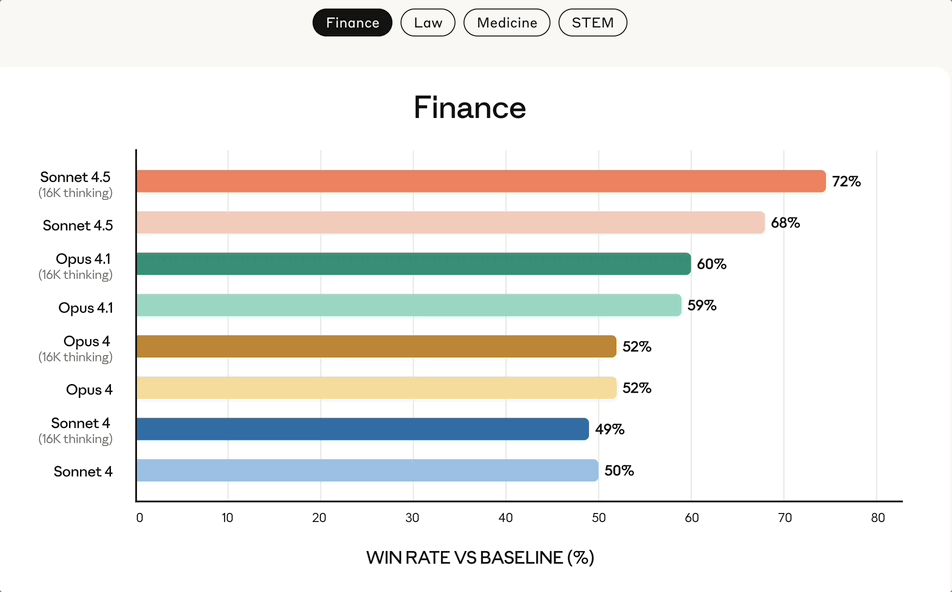952x592 pixels.
Task: Click the 60% value label
Action: (x=712, y=264)
